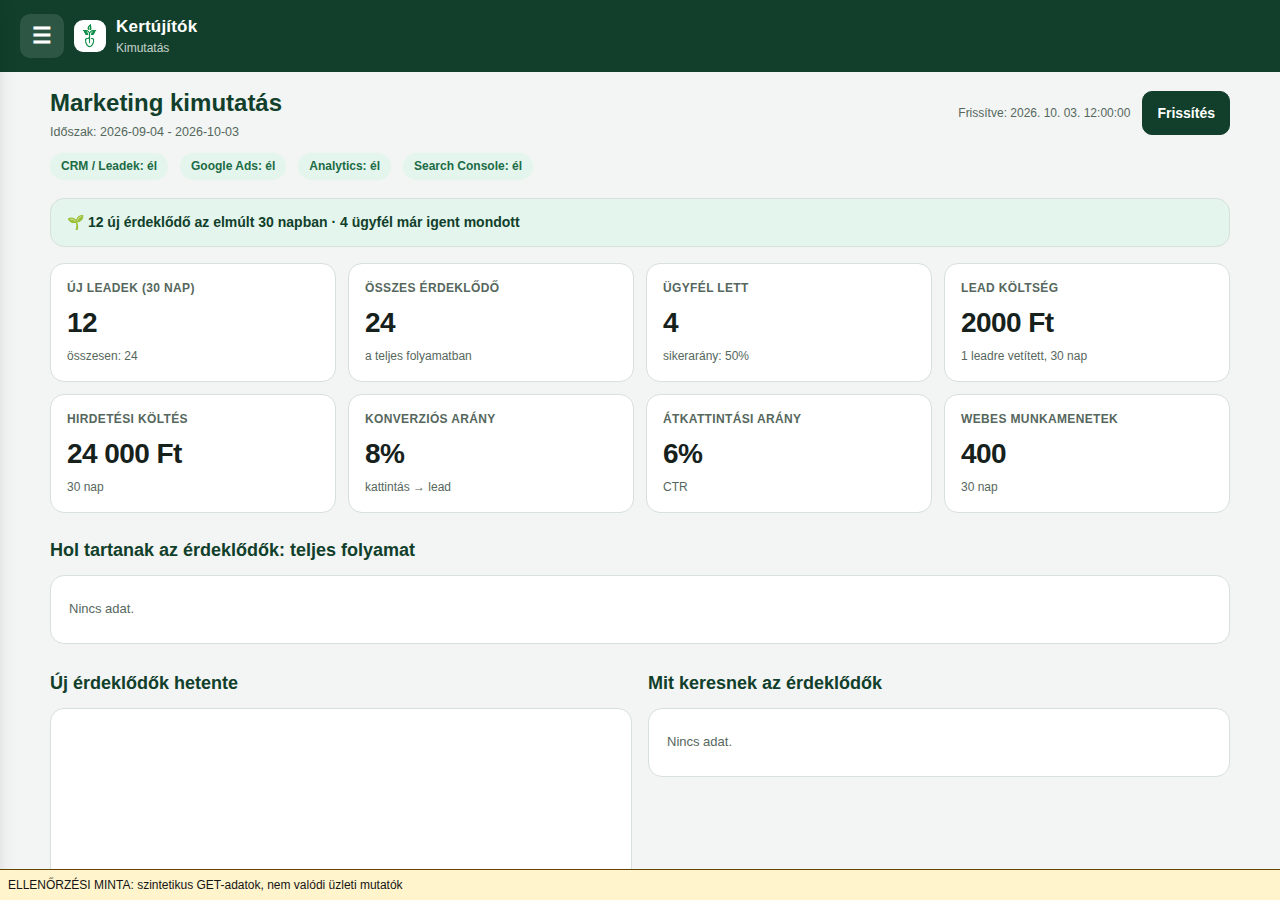Open the Átkattintási arány card
Image resolution: width=1280 pixels, height=900 pixels.
click(x=789, y=453)
